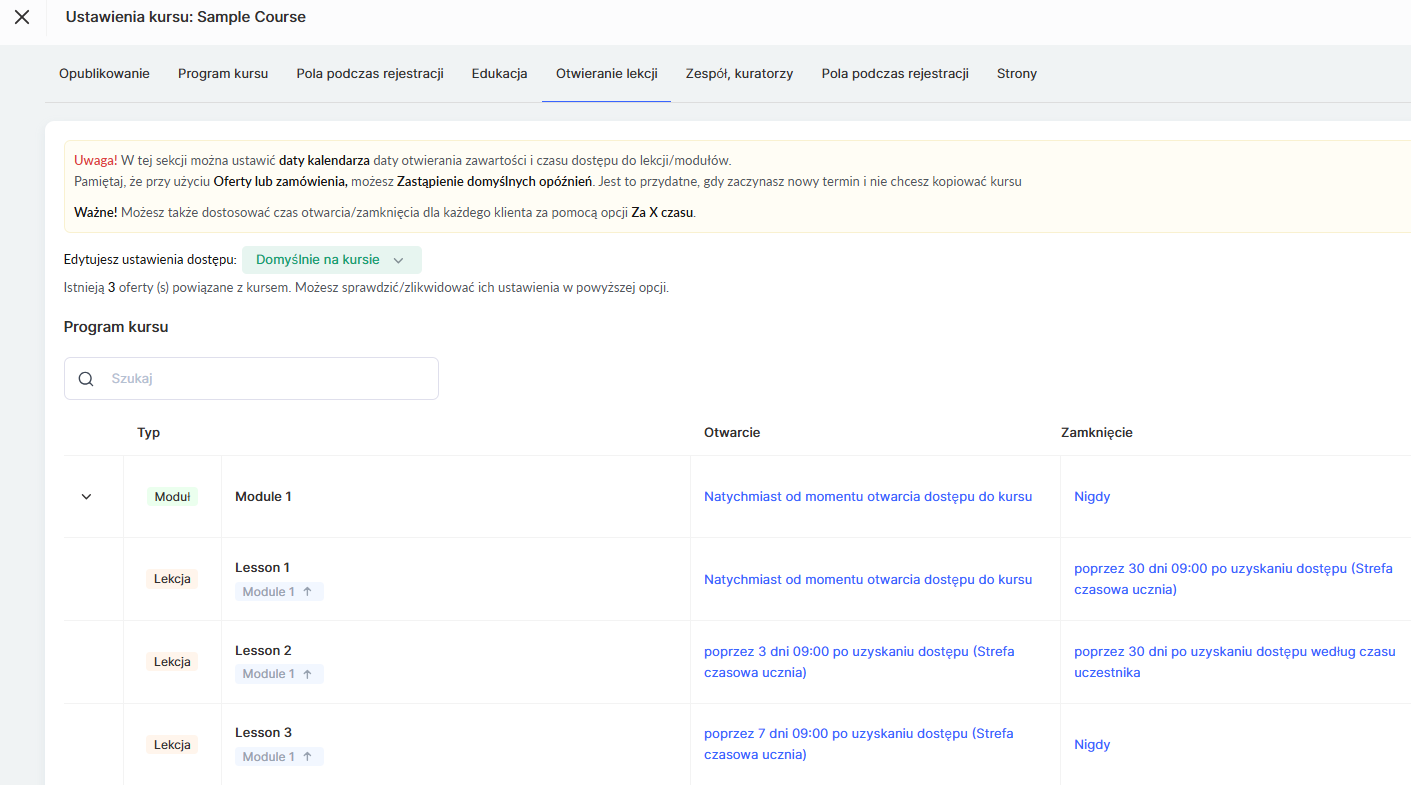Viewport: 1411px width, 785px height.
Task: Click the up arrow beside Module 1 under Lesson 1
Action: click(x=307, y=592)
